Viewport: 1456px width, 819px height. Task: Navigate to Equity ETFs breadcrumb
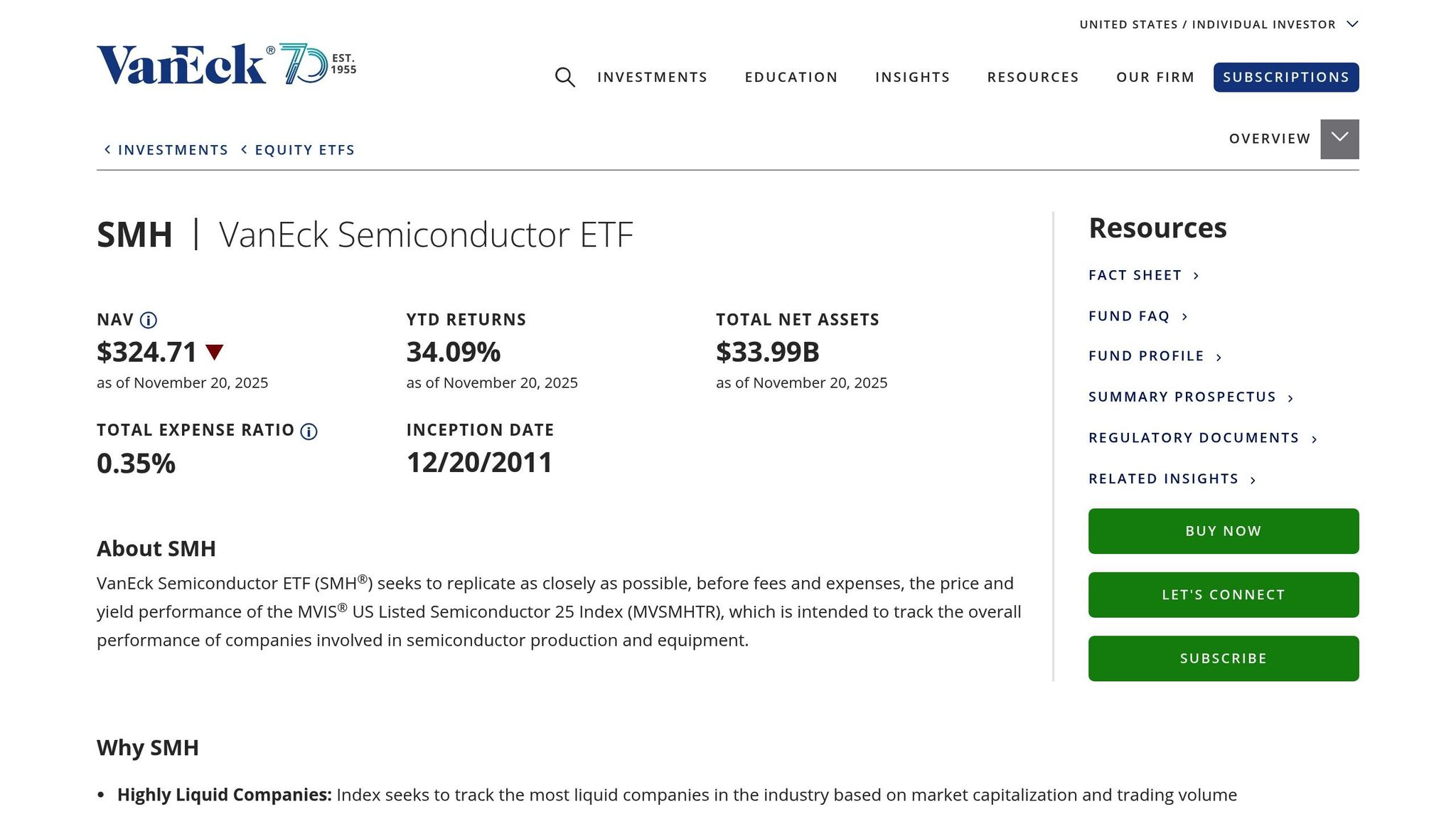(x=304, y=149)
